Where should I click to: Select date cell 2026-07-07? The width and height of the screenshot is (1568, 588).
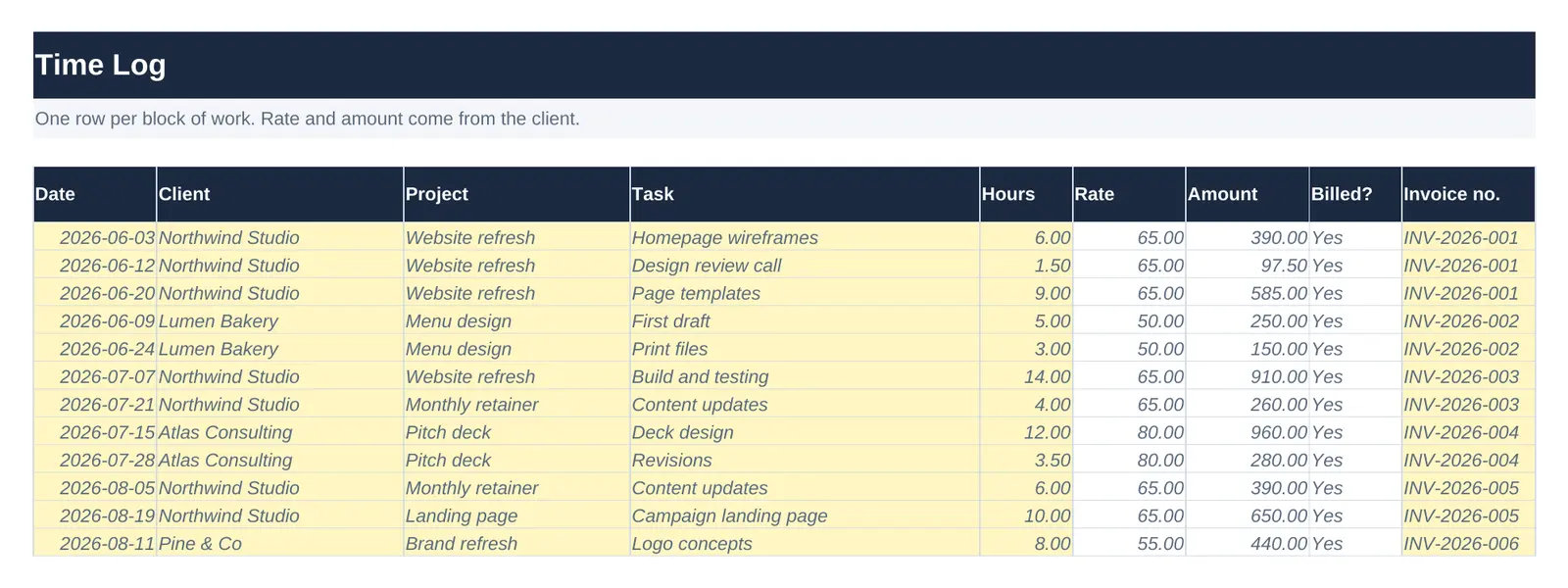[95, 376]
